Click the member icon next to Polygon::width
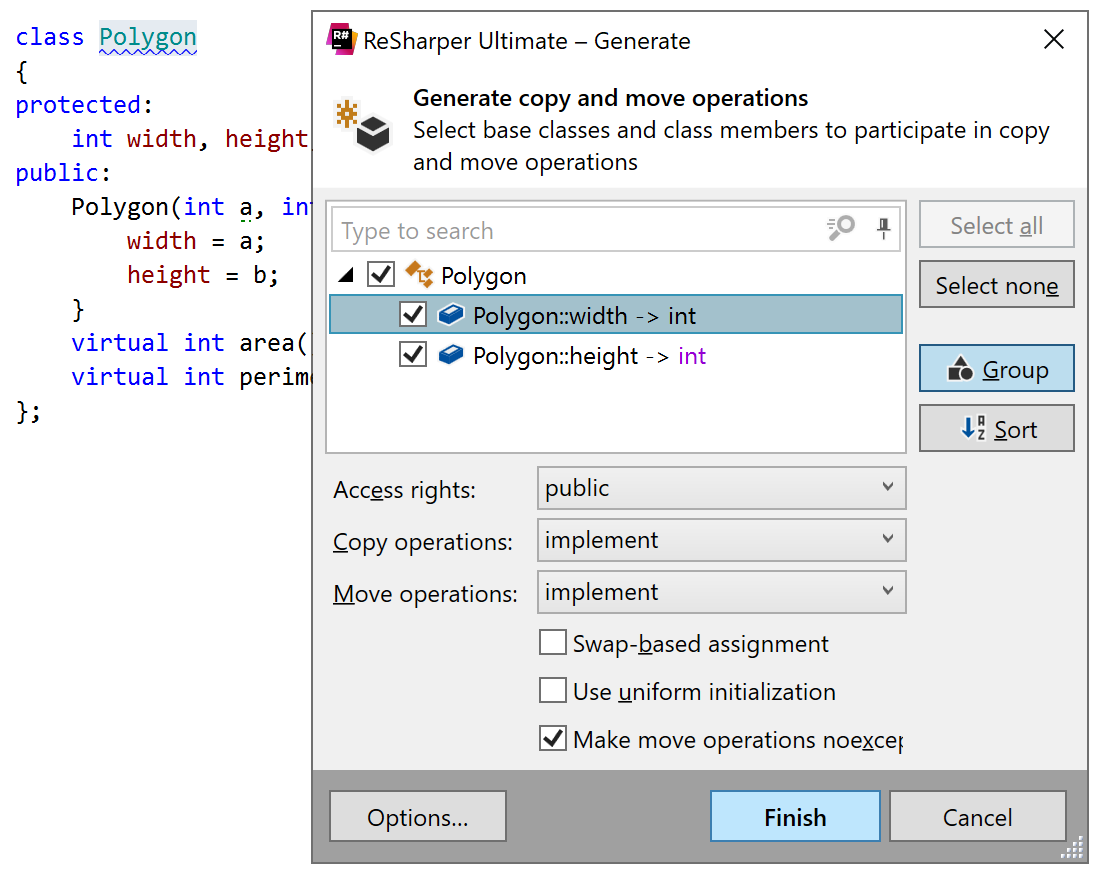Image resolution: width=1098 pixels, height=874 pixels. pyautogui.click(x=451, y=313)
